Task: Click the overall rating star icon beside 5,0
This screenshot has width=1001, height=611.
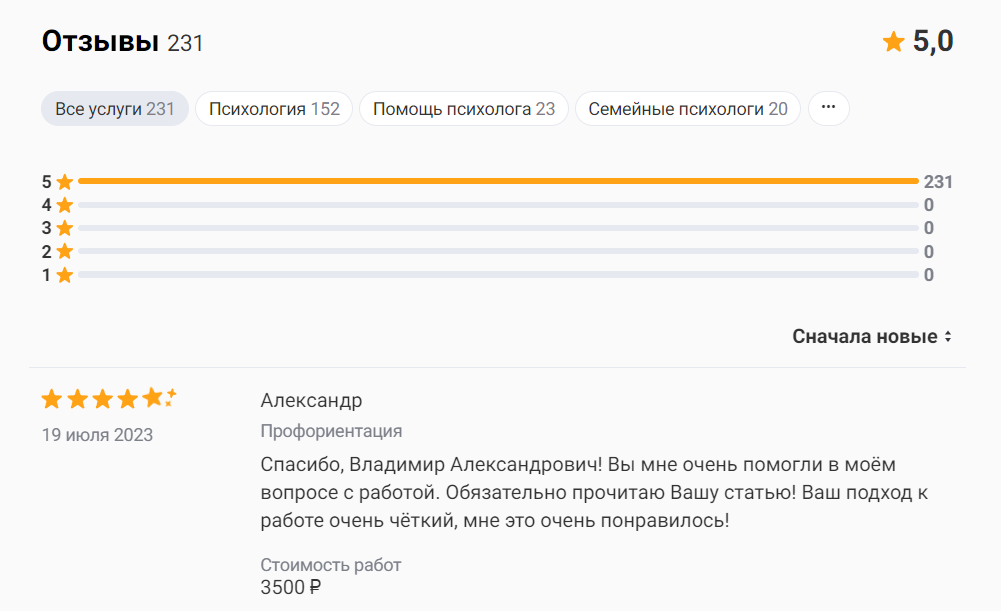Action: (x=893, y=42)
